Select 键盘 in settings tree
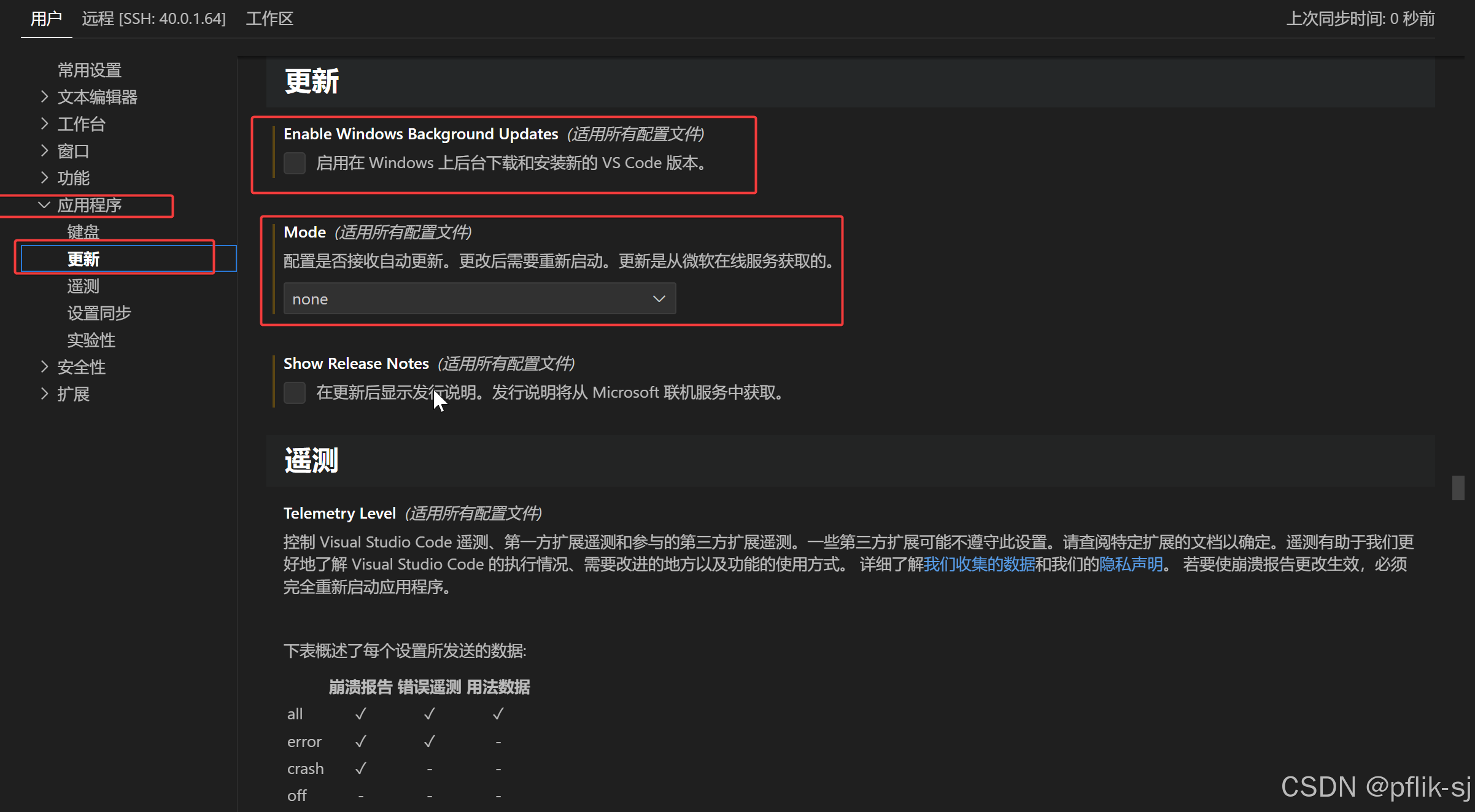Viewport: 1475px width, 812px height. pyautogui.click(x=83, y=231)
